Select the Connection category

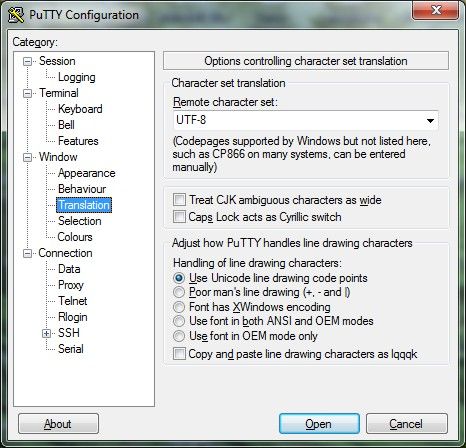tap(65, 253)
